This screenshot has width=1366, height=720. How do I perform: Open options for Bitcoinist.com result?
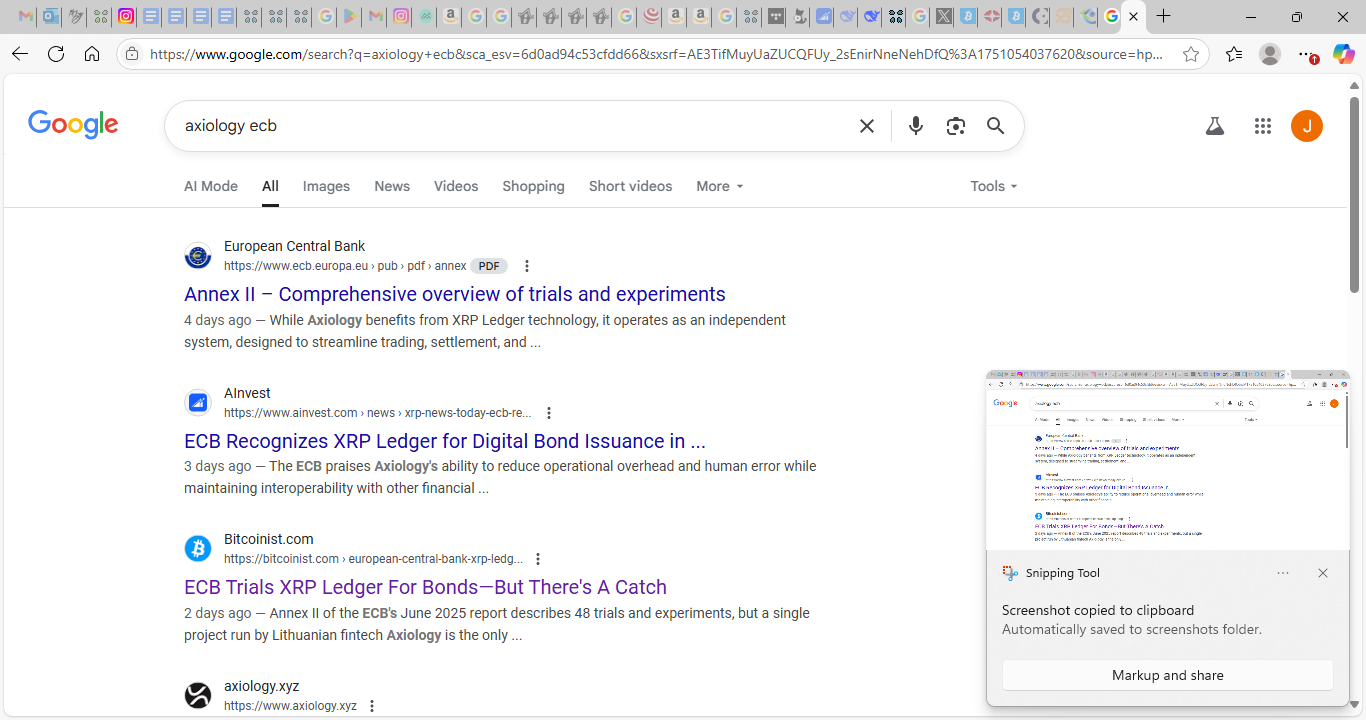click(x=538, y=559)
